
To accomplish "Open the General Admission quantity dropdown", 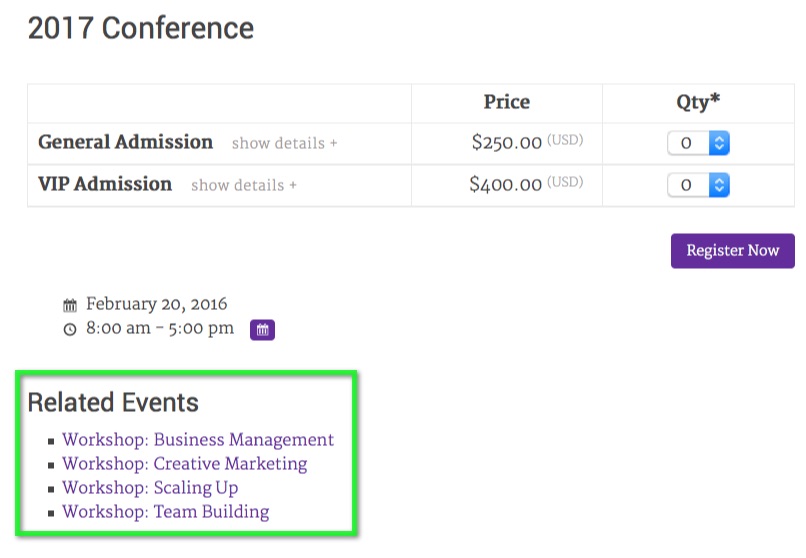I will (x=698, y=143).
